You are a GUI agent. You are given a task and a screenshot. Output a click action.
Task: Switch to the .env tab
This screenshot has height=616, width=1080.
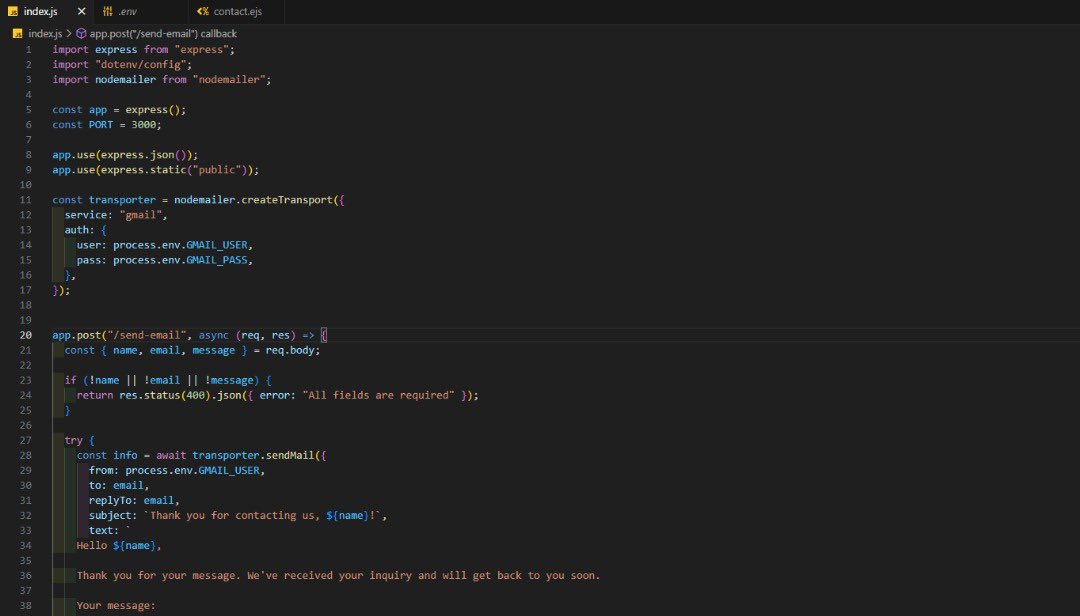(128, 13)
